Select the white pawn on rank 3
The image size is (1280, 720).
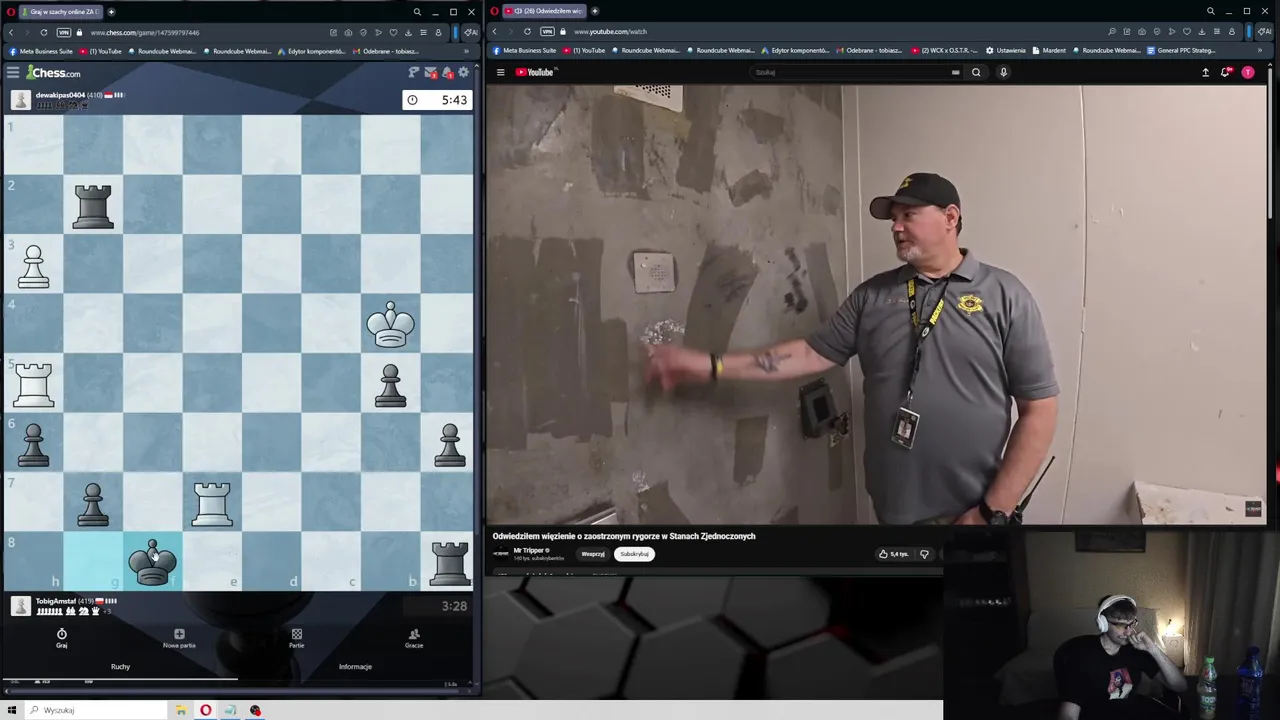[33, 266]
